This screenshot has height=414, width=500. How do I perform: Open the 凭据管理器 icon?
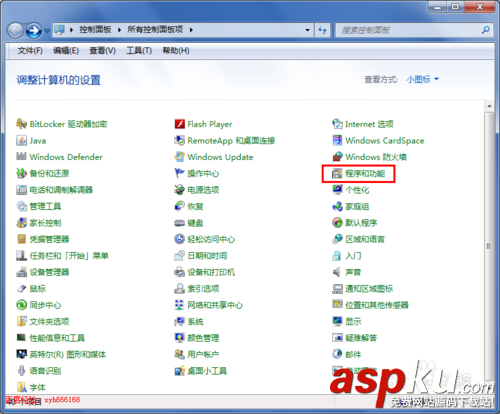click(21, 239)
